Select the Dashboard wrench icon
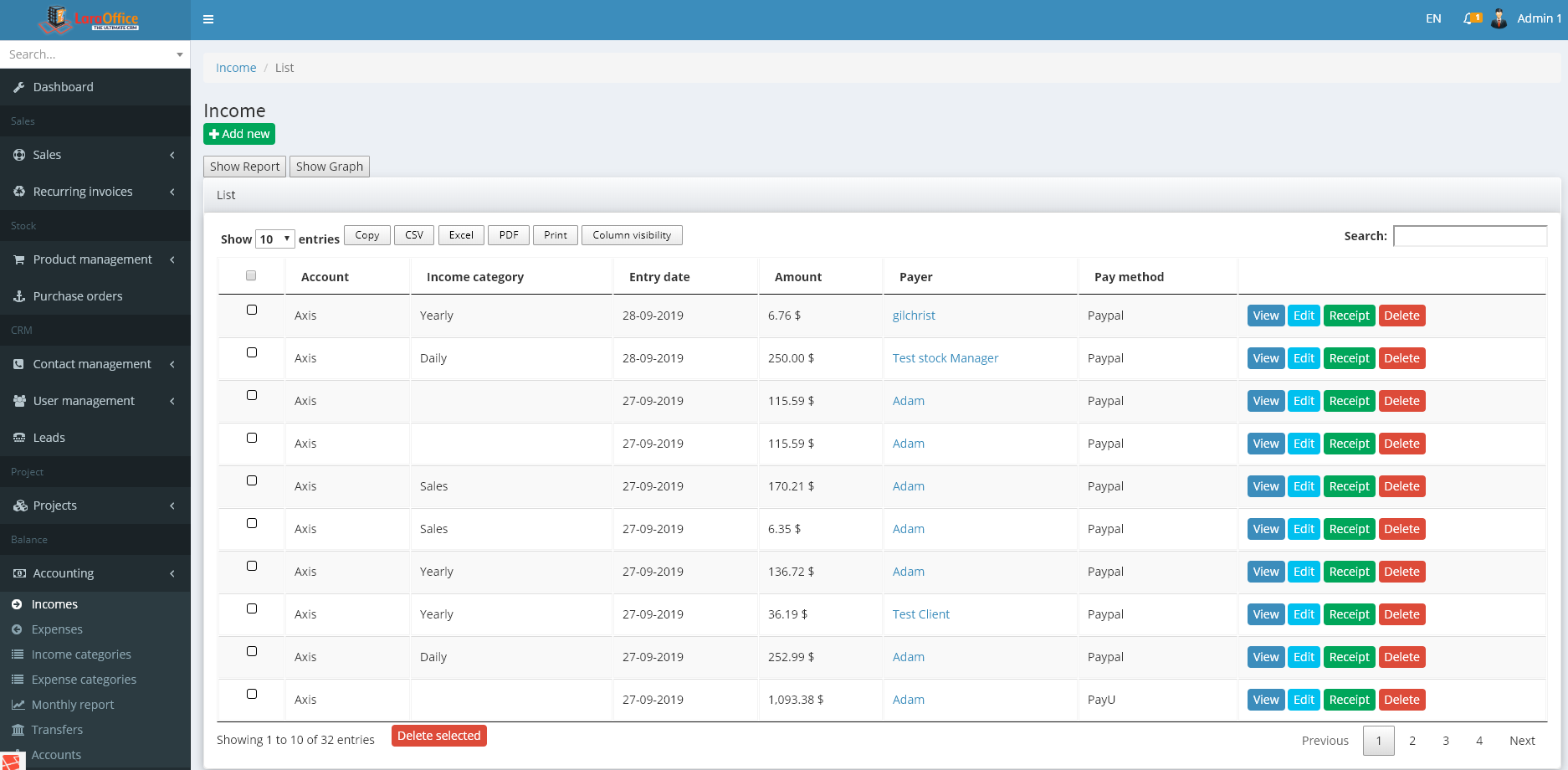The height and width of the screenshot is (770, 1568). coord(18,86)
